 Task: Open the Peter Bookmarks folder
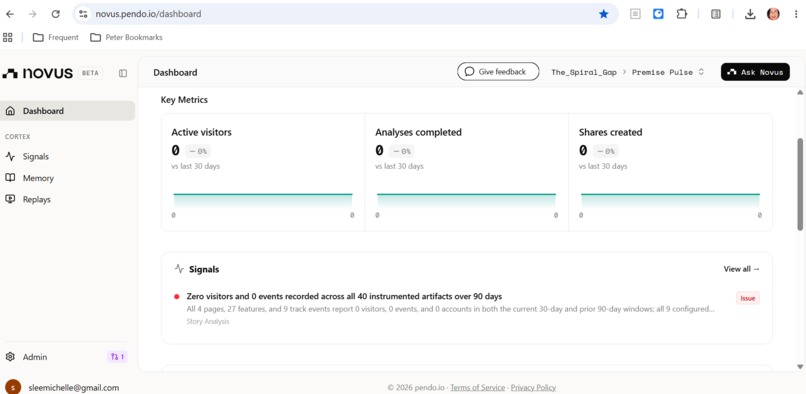pos(126,37)
